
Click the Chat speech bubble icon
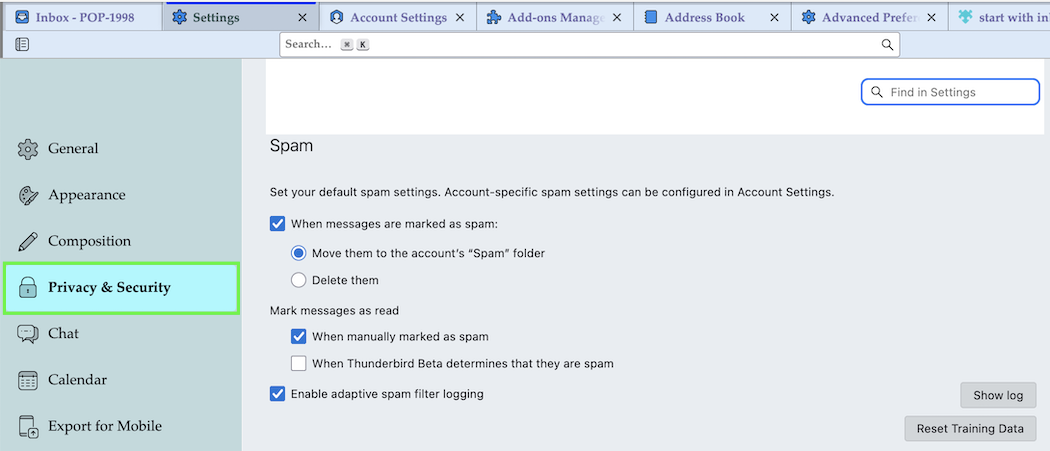click(x=28, y=334)
